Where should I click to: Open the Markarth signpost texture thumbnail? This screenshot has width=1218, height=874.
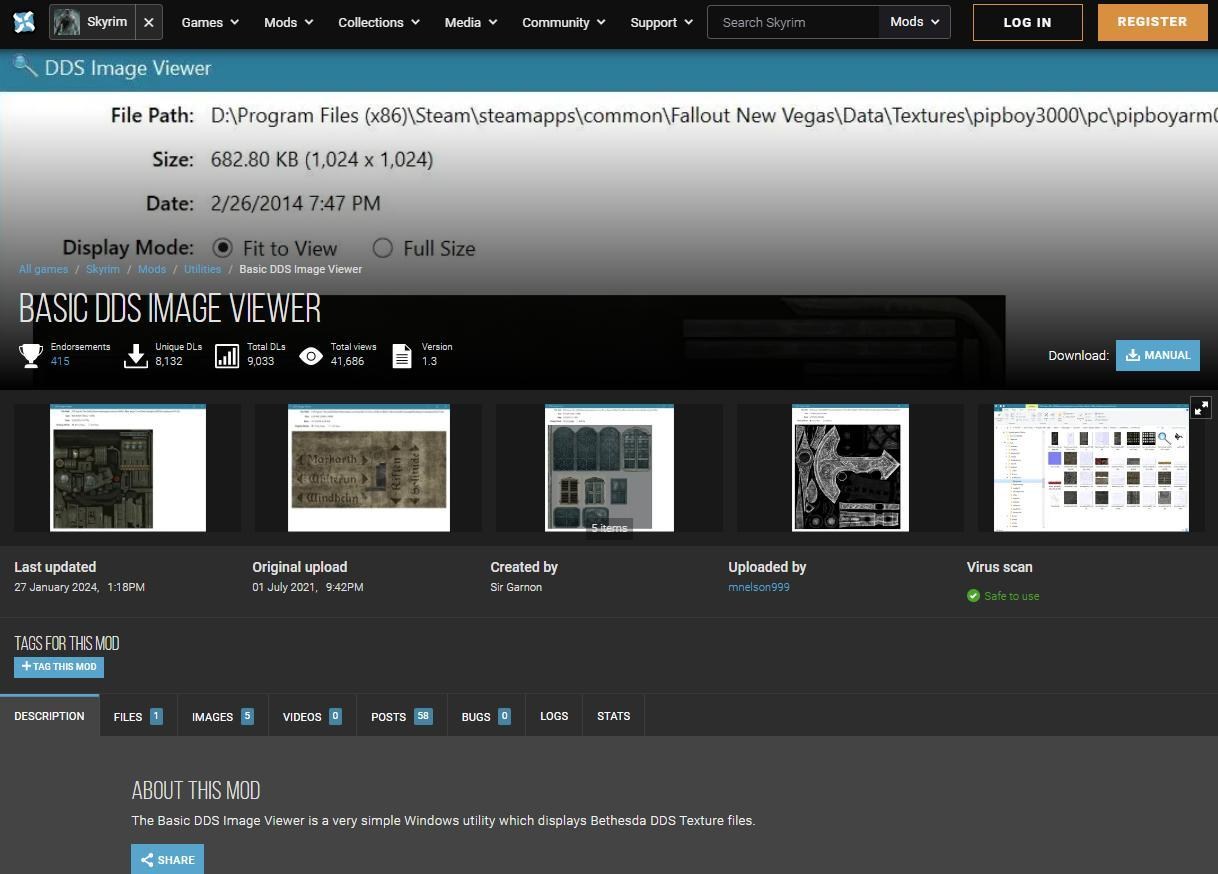(x=369, y=468)
